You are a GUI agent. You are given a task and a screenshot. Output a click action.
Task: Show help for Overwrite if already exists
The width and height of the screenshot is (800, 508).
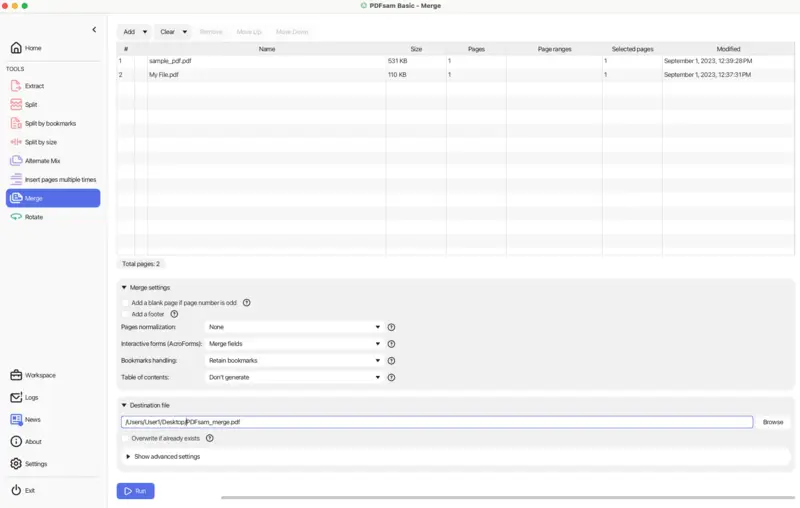(210, 438)
